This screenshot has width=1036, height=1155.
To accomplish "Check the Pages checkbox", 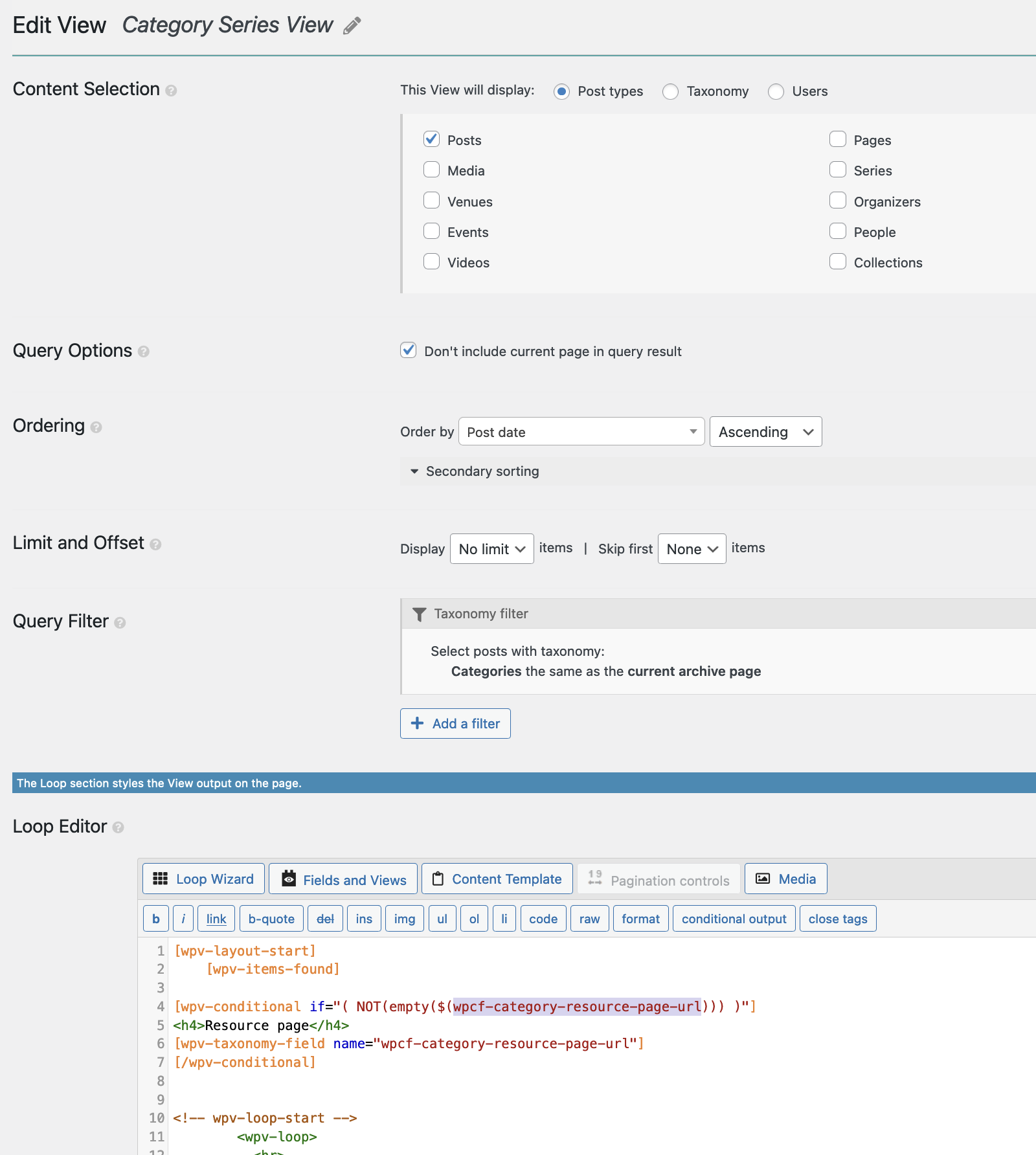I will pyautogui.click(x=838, y=139).
